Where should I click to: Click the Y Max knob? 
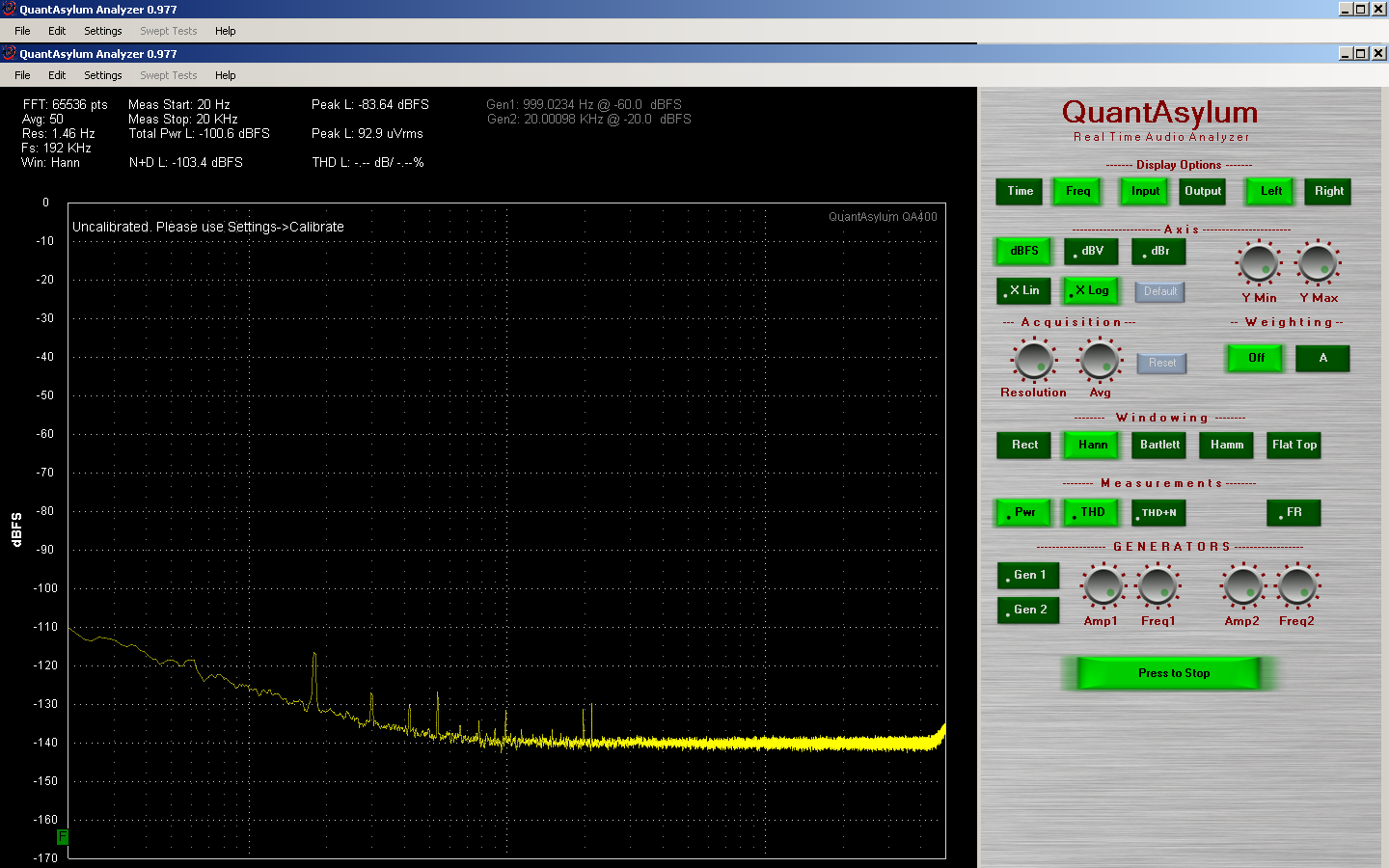(x=1319, y=262)
